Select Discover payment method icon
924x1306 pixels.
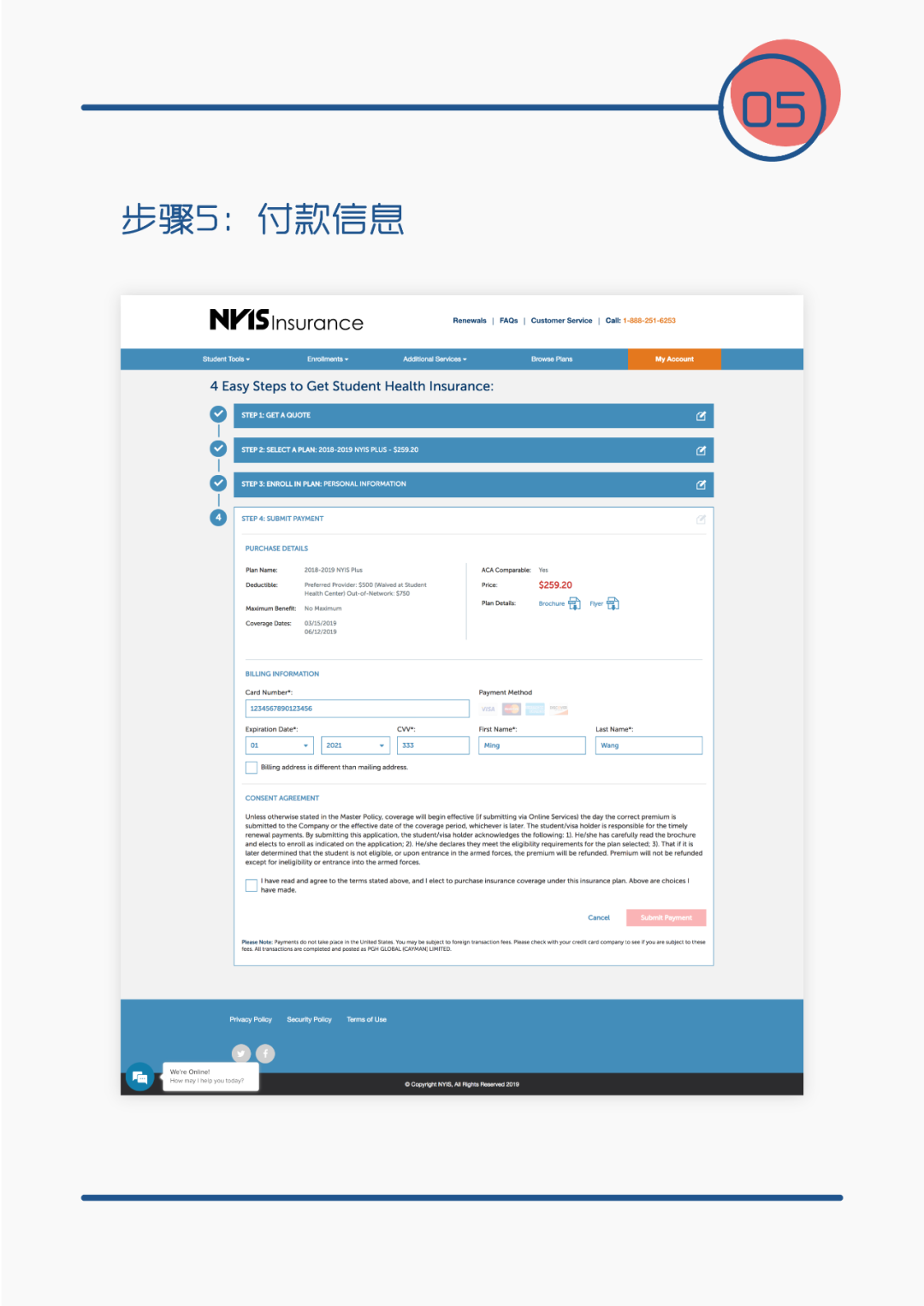point(558,709)
